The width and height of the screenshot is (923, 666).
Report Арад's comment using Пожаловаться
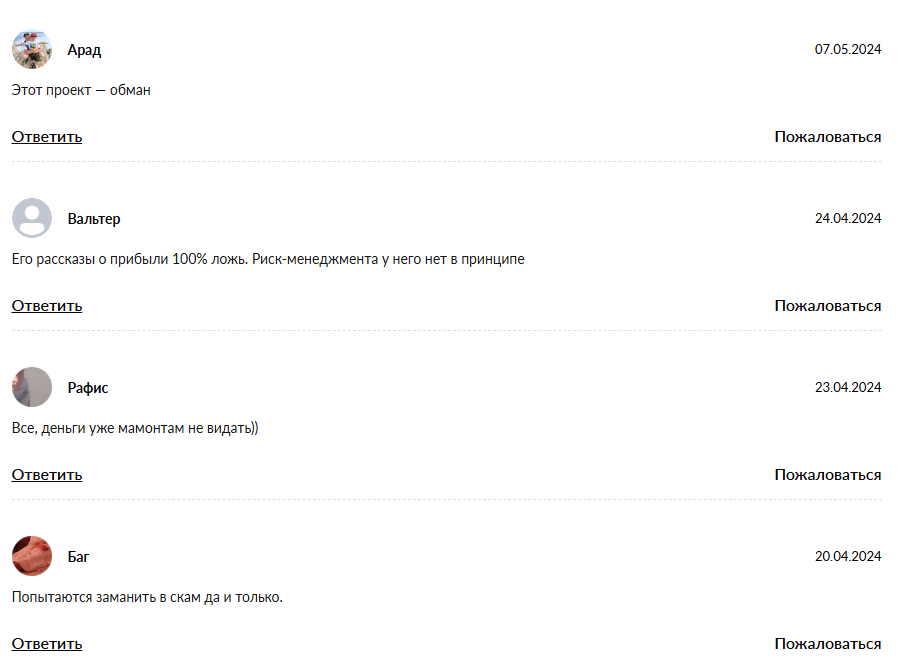828,137
